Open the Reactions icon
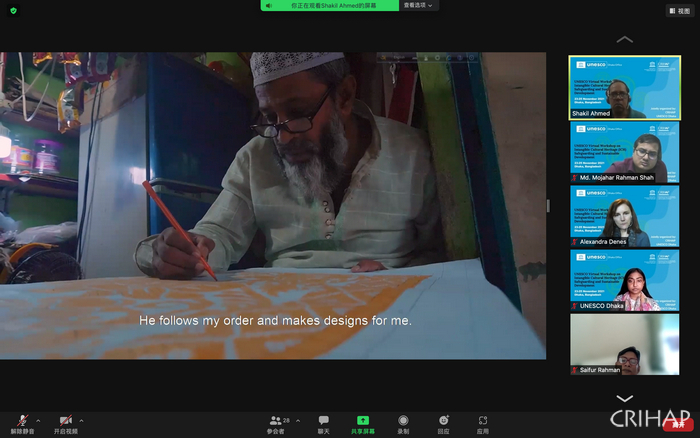This screenshot has height=438, width=700. pos(443,420)
